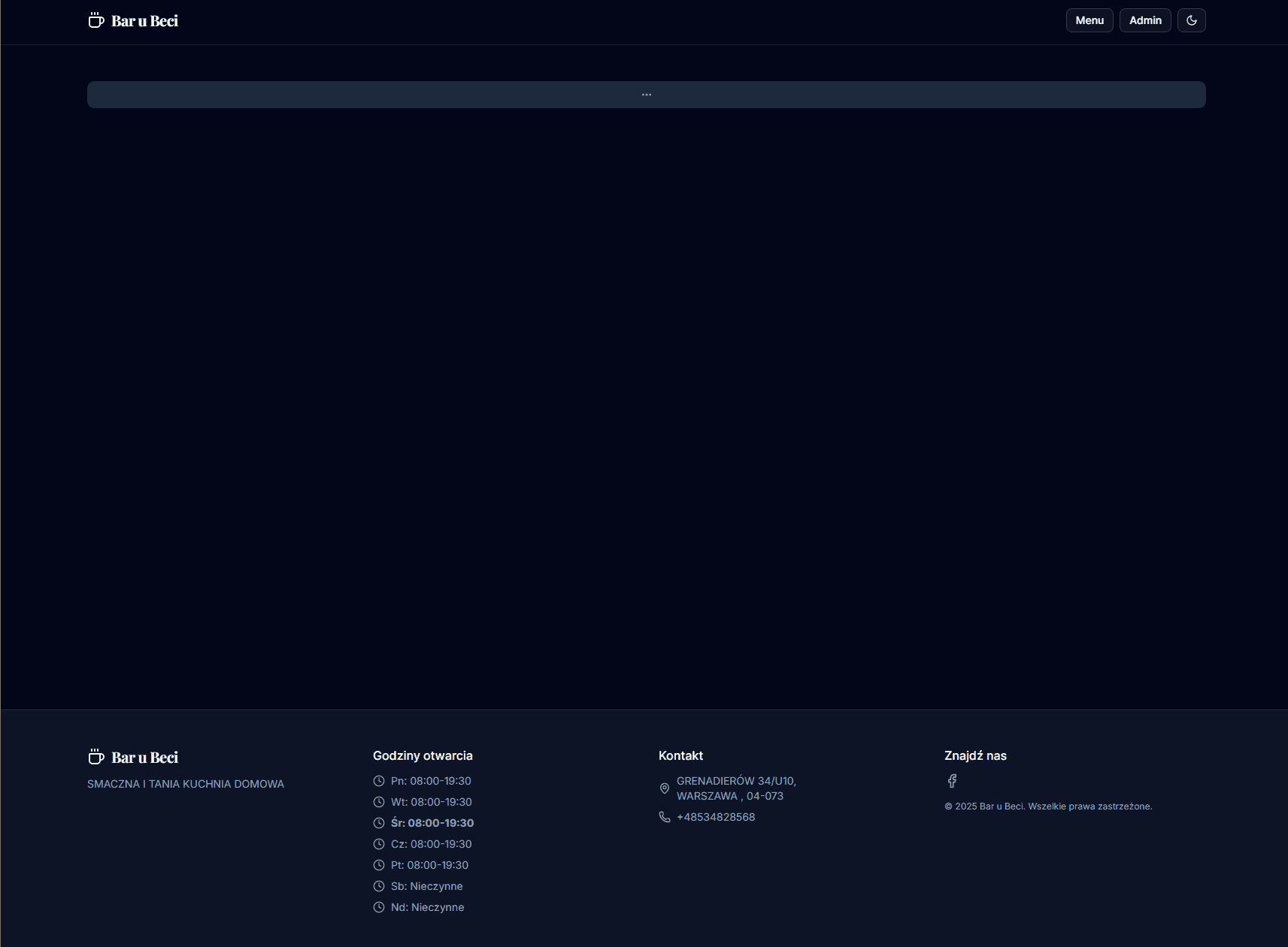The image size is (1288, 947).
Task: Click the phone icon in Kontakt section
Action: (664, 817)
